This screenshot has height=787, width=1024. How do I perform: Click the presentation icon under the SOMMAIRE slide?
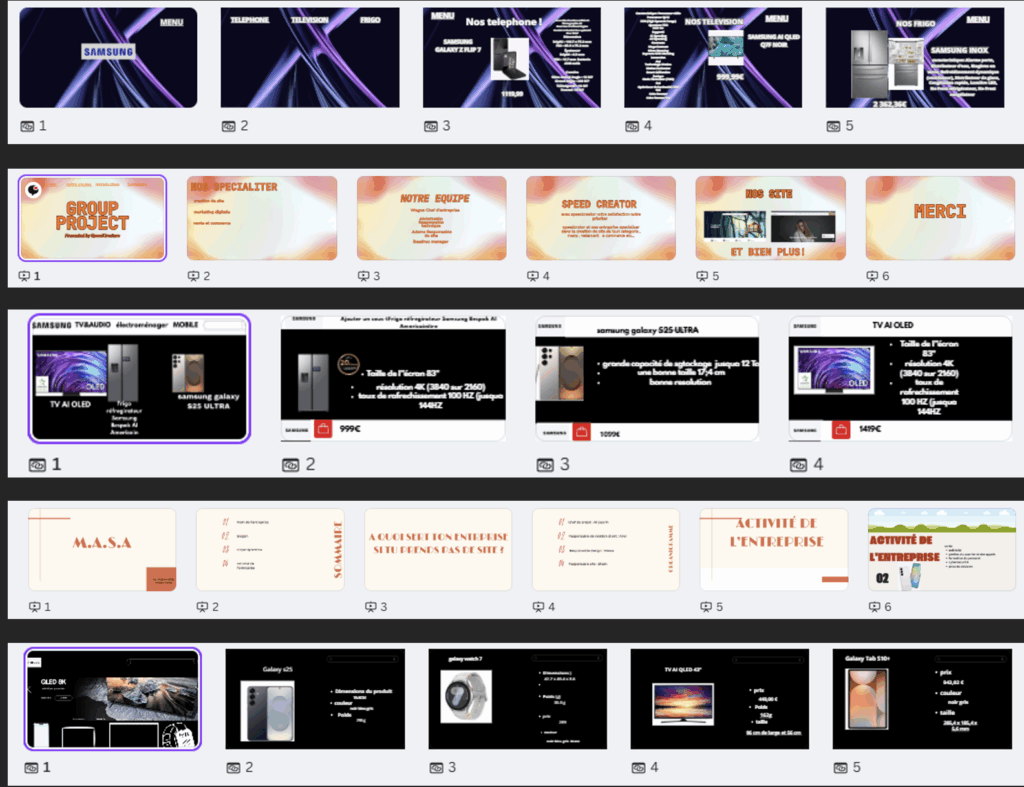click(x=202, y=606)
